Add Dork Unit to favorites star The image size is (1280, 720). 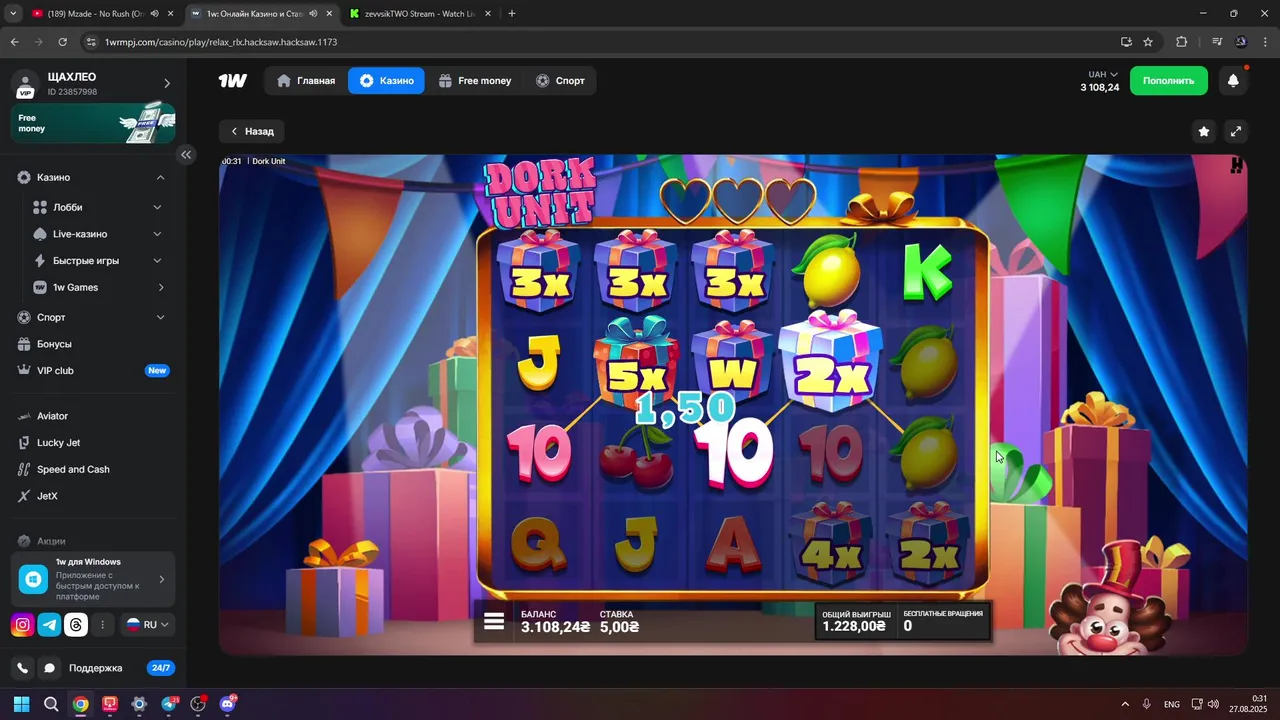coord(1204,131)
